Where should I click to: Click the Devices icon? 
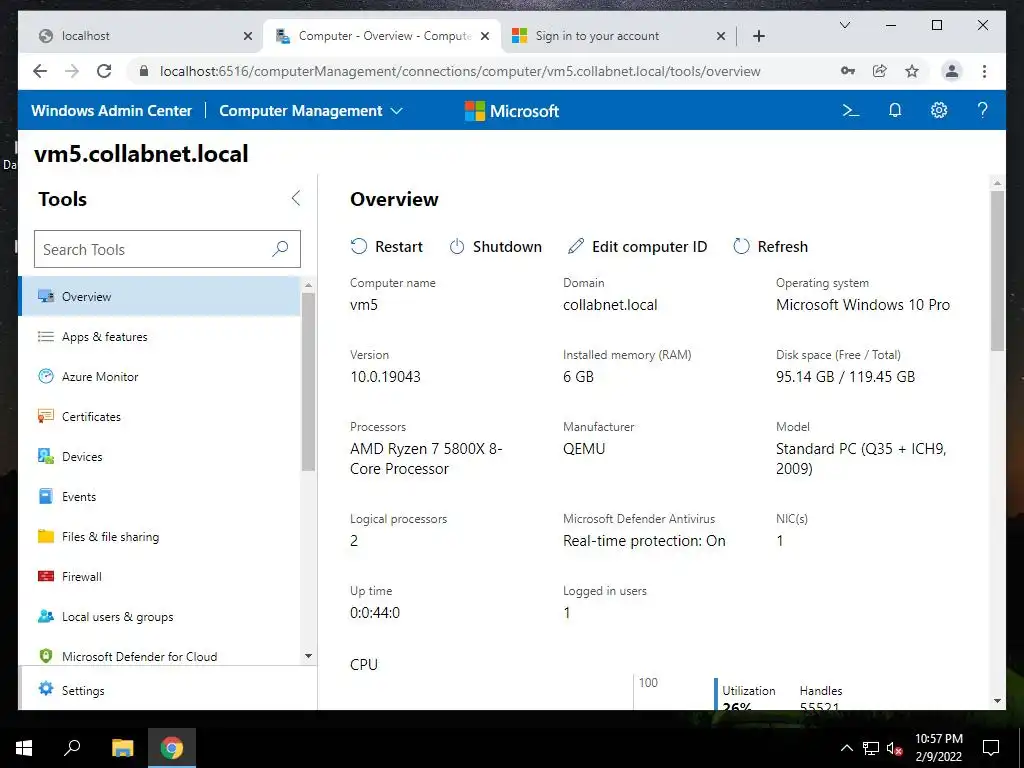46,456
